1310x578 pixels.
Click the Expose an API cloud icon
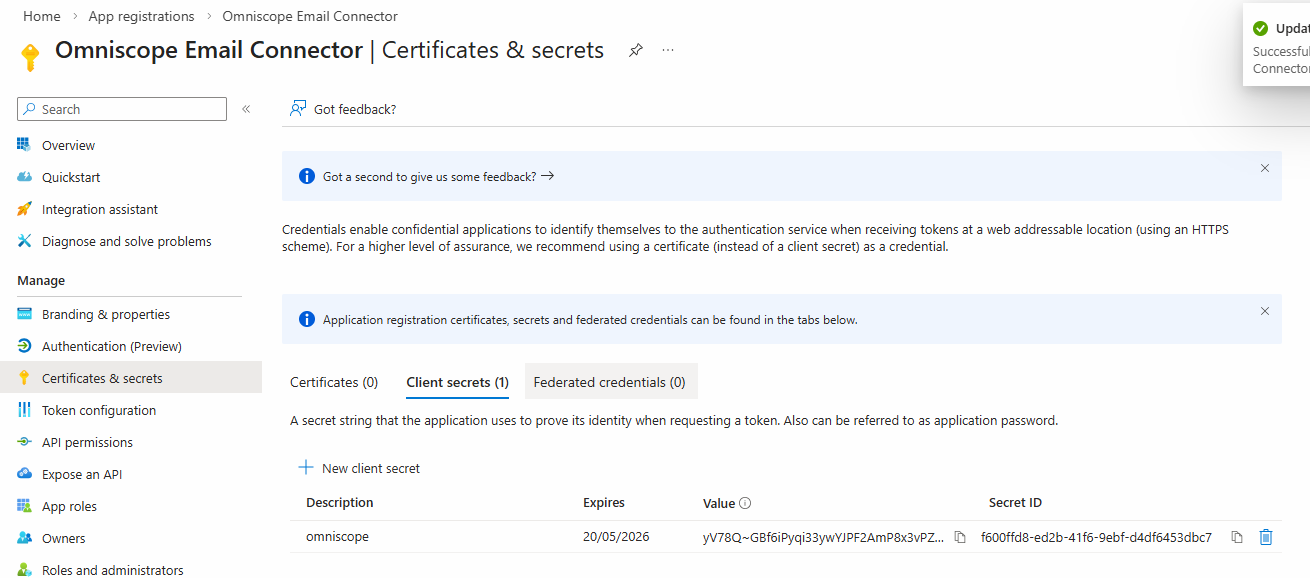tap(25, 474)
